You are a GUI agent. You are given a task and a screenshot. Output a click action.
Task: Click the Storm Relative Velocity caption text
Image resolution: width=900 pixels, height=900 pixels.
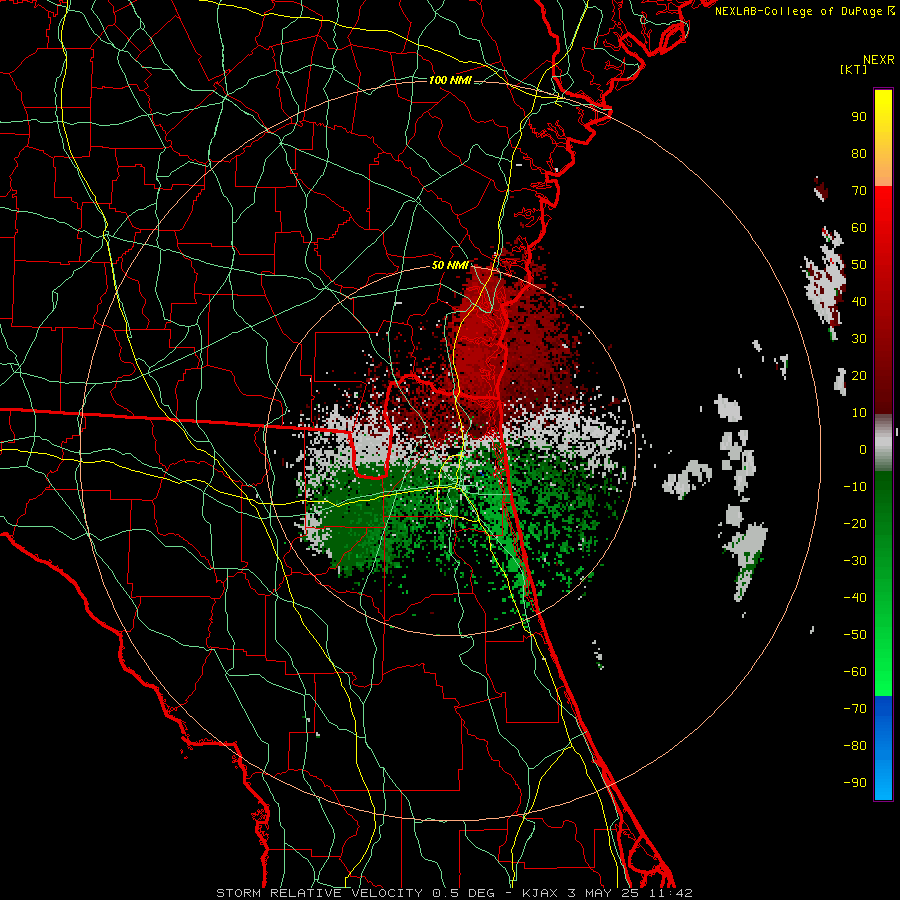tap(455, 893)
